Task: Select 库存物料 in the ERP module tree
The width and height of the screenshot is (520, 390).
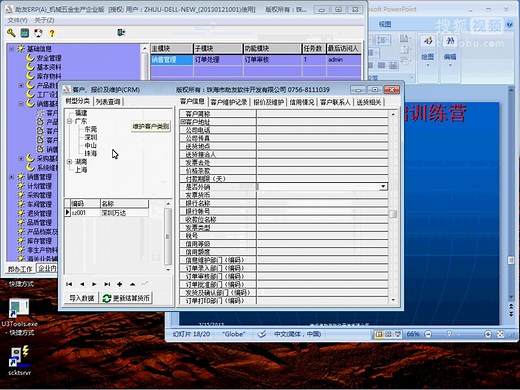Action: (x=49, y=76)
